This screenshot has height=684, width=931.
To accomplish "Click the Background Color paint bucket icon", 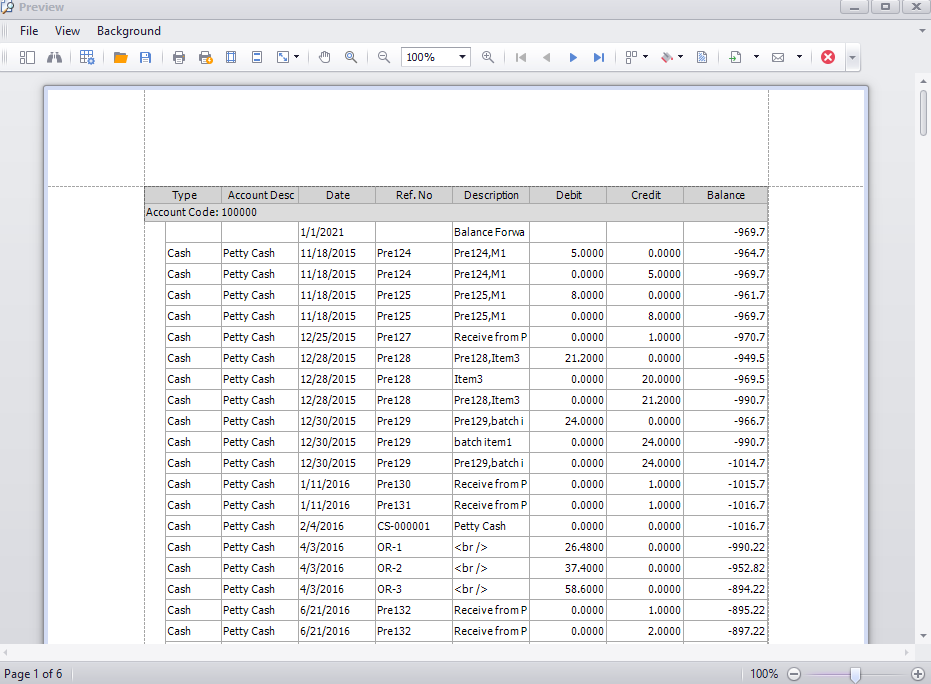I will coord(667,58).
